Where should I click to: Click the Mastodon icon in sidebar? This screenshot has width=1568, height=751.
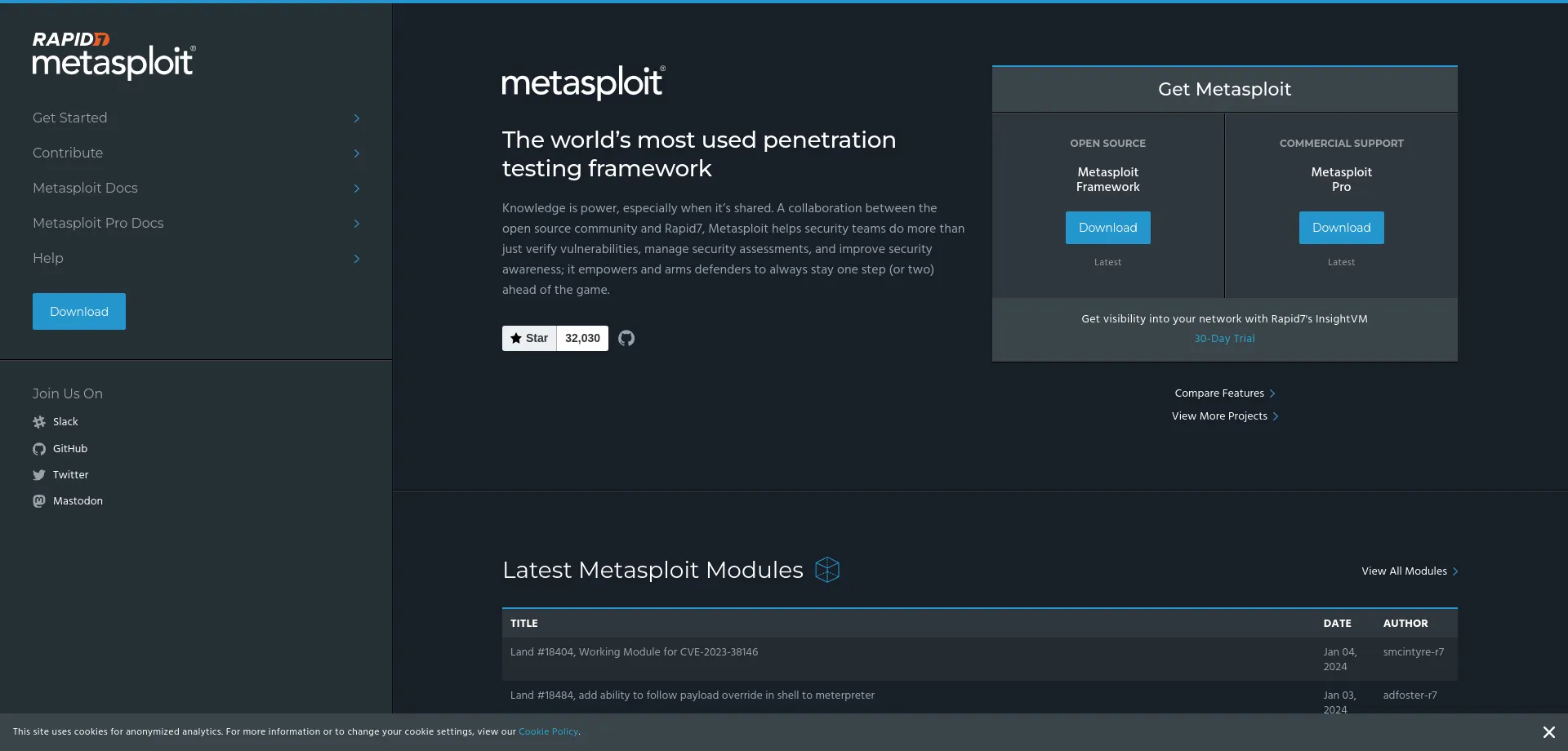pos(39,501)
